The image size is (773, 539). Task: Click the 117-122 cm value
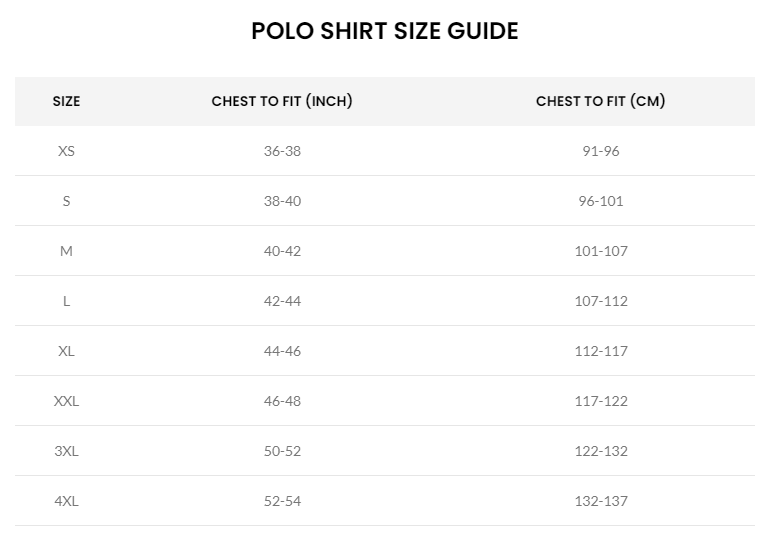600,401
